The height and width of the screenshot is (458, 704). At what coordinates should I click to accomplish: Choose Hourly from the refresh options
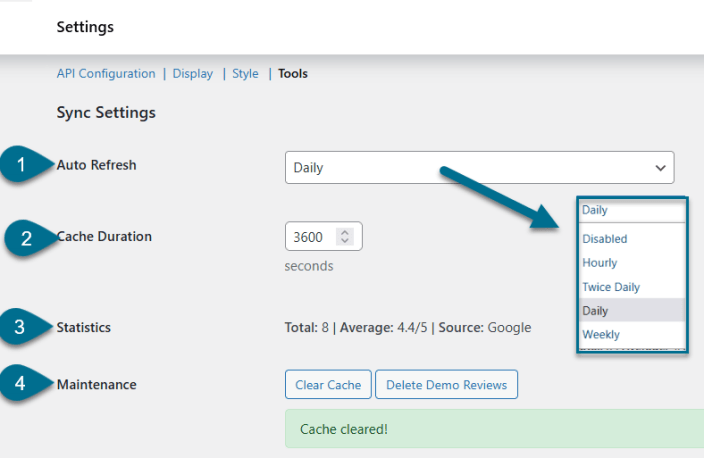point(600,263)
